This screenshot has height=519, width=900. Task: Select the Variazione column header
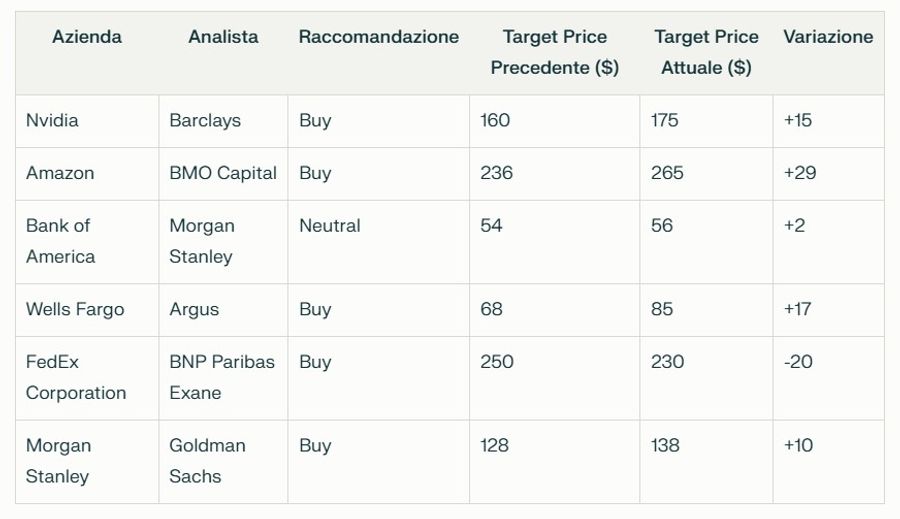tap(828, 37)
